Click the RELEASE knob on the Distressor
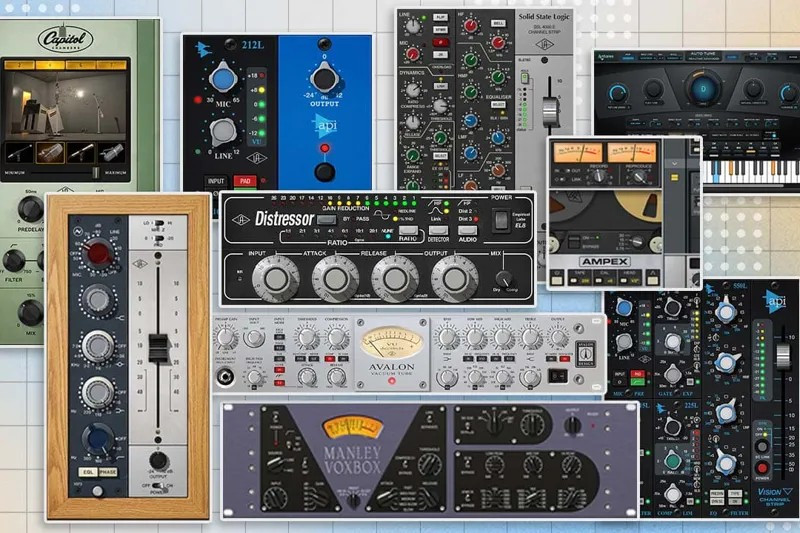 [394, 278]
